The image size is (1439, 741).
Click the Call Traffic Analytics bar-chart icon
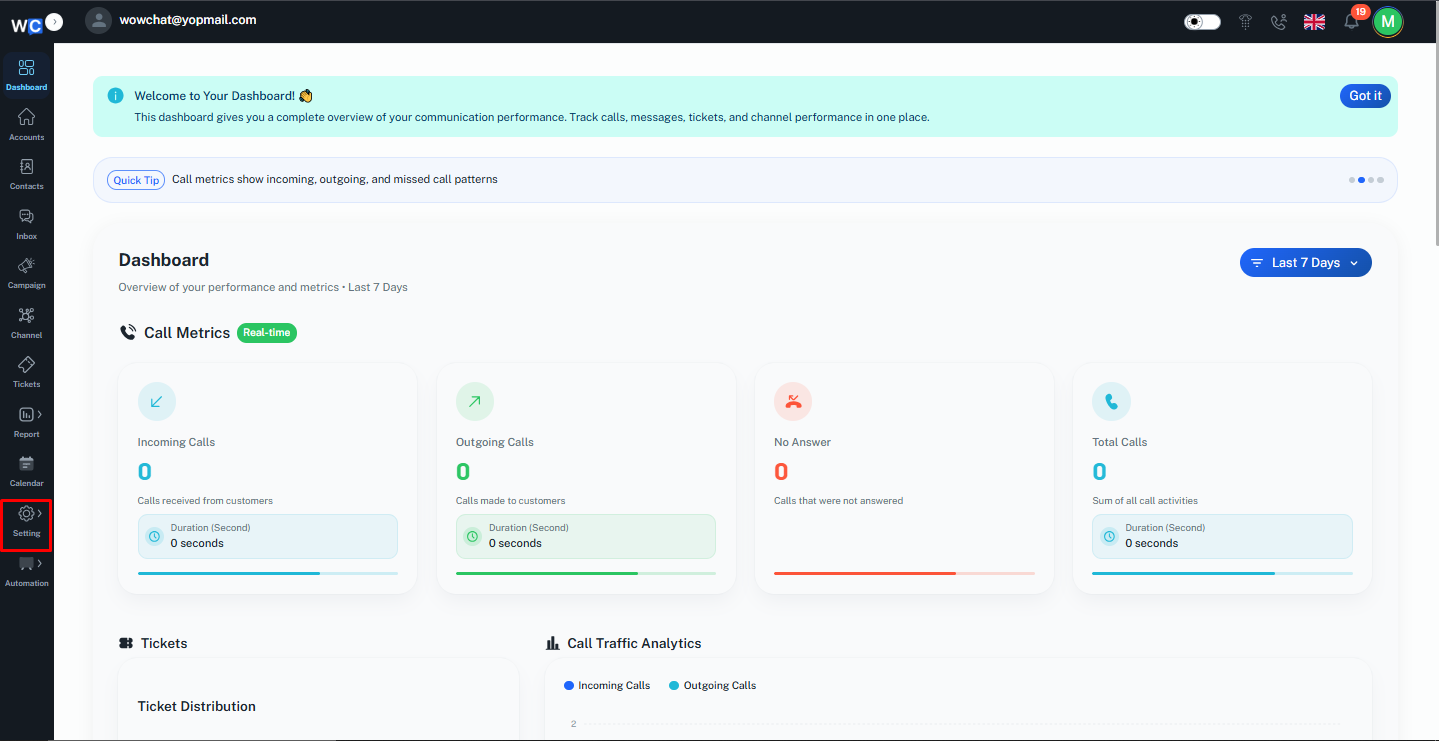(553, 643)
